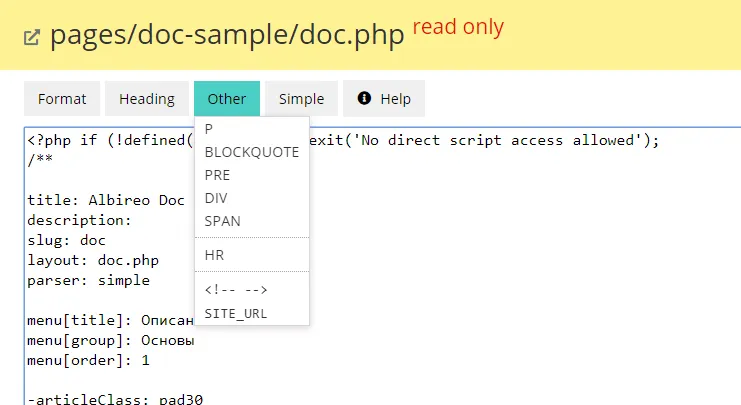Set cursor in 'menu[order]: 1' line

point(88,360)
